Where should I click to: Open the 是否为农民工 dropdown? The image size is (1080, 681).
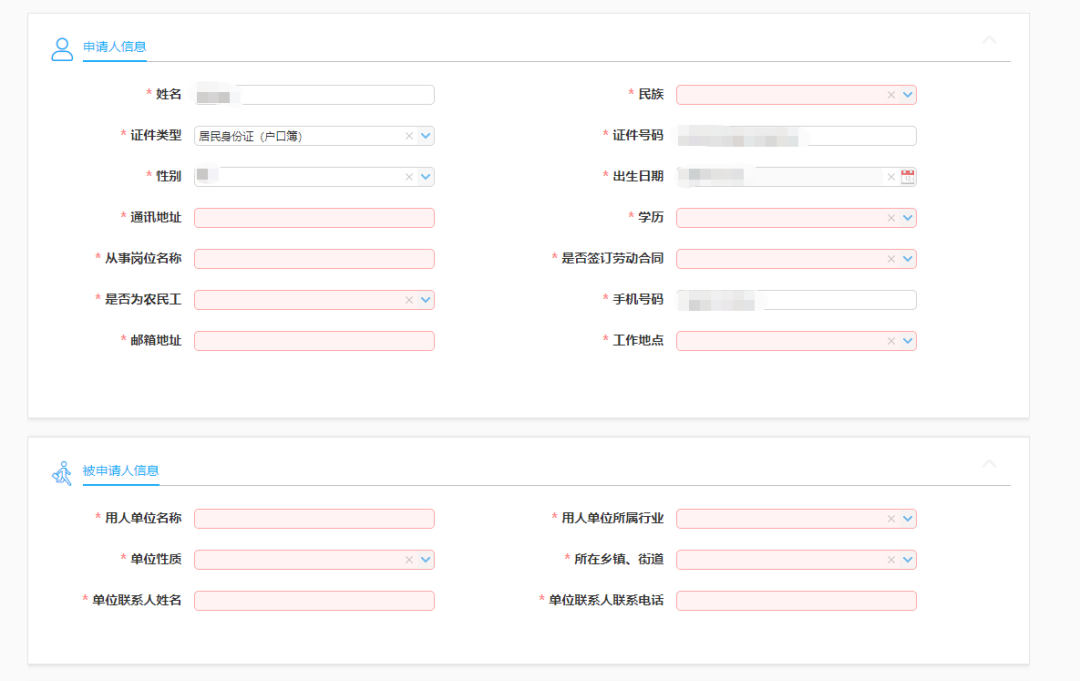point(425,300)
